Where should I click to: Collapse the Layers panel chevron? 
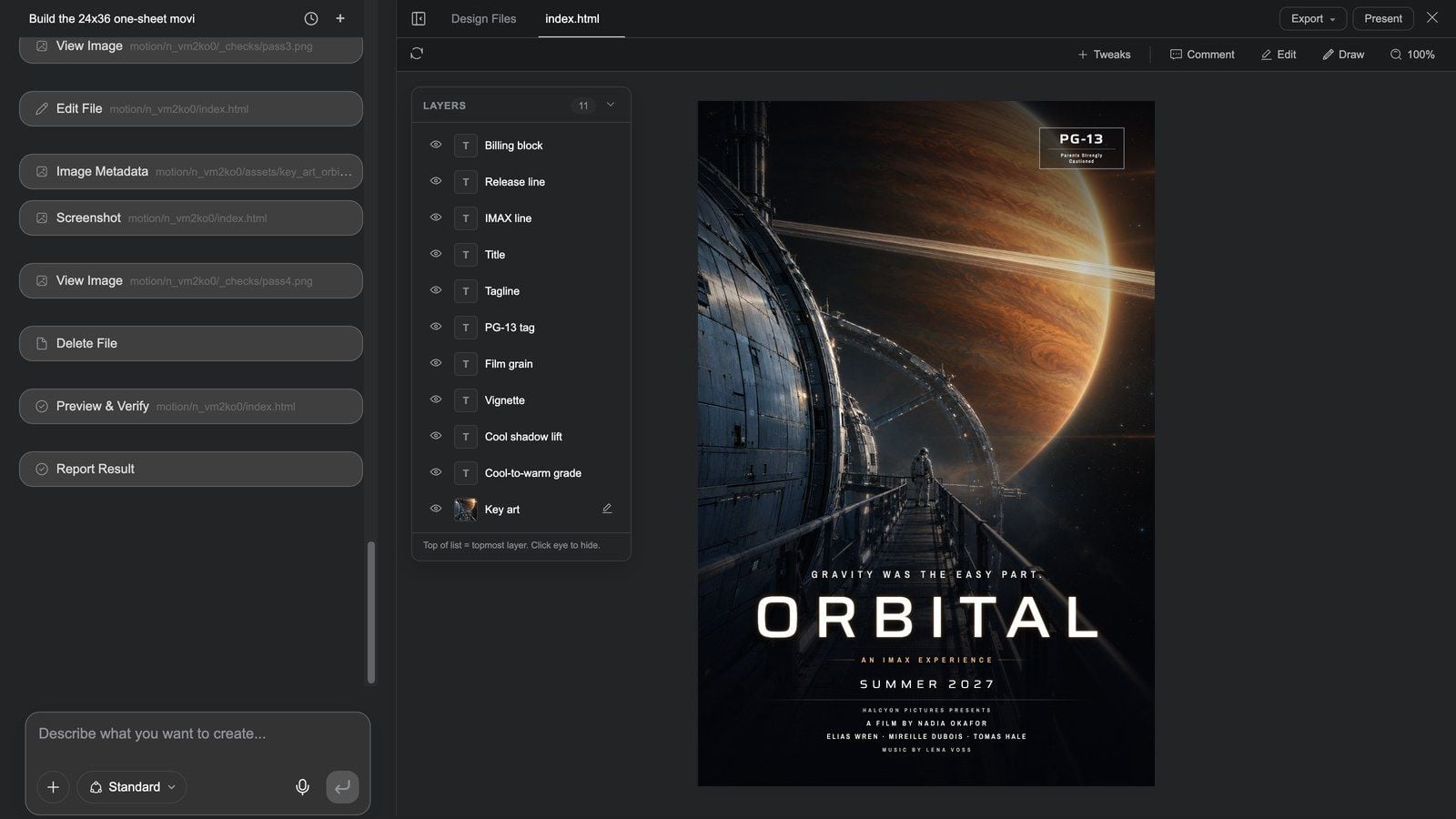point(611,105)
